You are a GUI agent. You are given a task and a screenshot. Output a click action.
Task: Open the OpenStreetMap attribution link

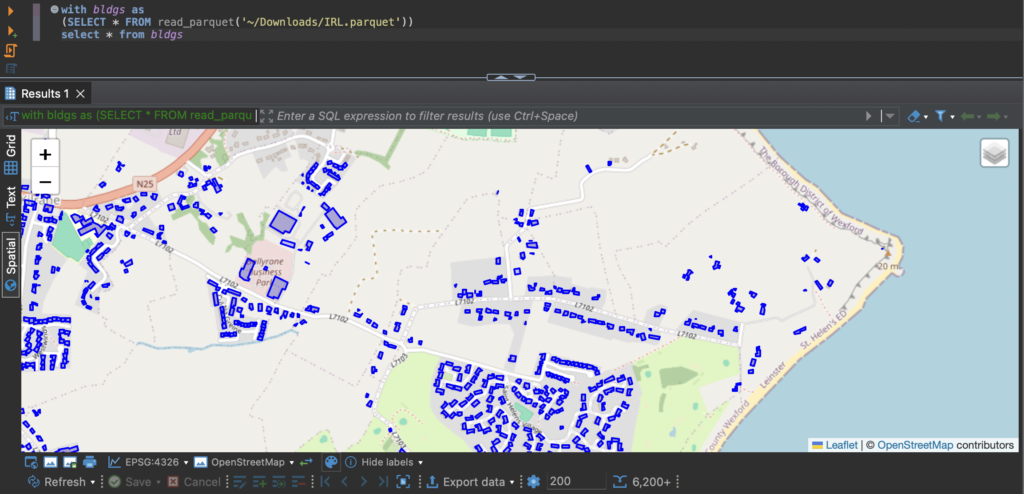click(915, 445)
